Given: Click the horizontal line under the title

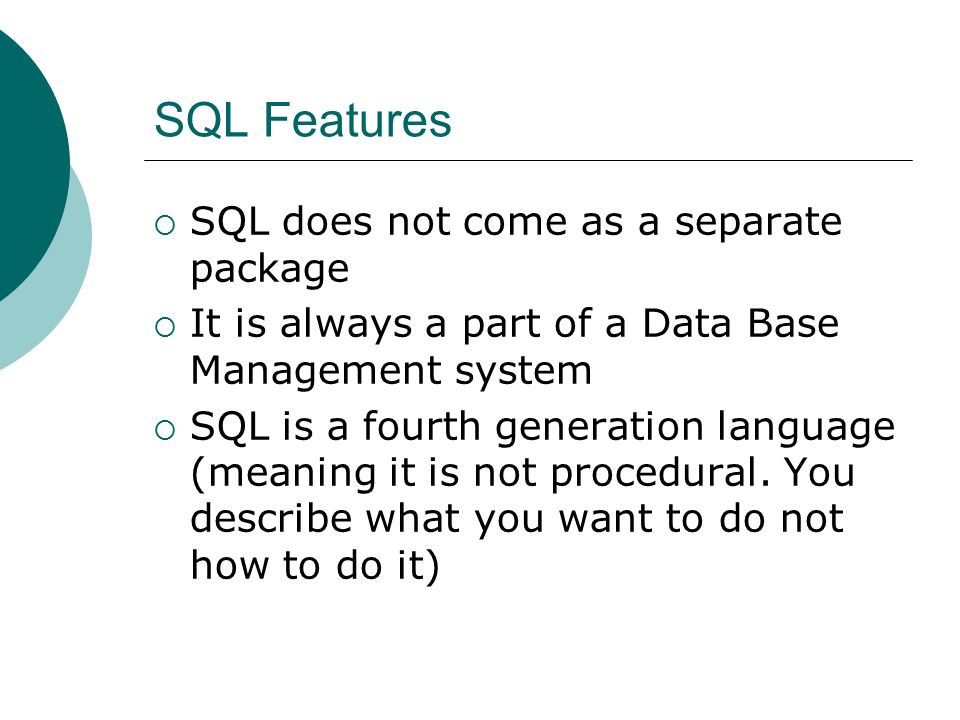Looking at the screenshot, I should [528, 160].
